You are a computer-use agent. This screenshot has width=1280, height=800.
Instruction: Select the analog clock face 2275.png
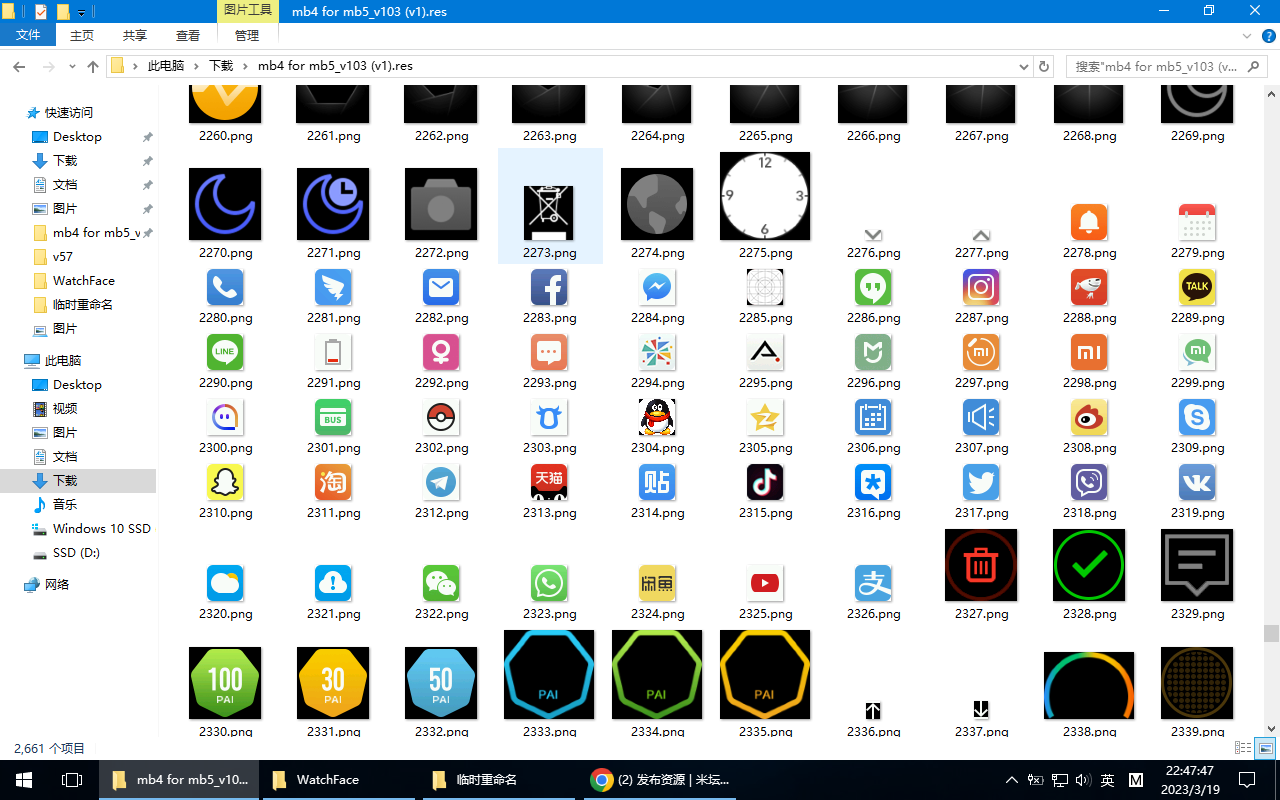click(x=765, y=196)
